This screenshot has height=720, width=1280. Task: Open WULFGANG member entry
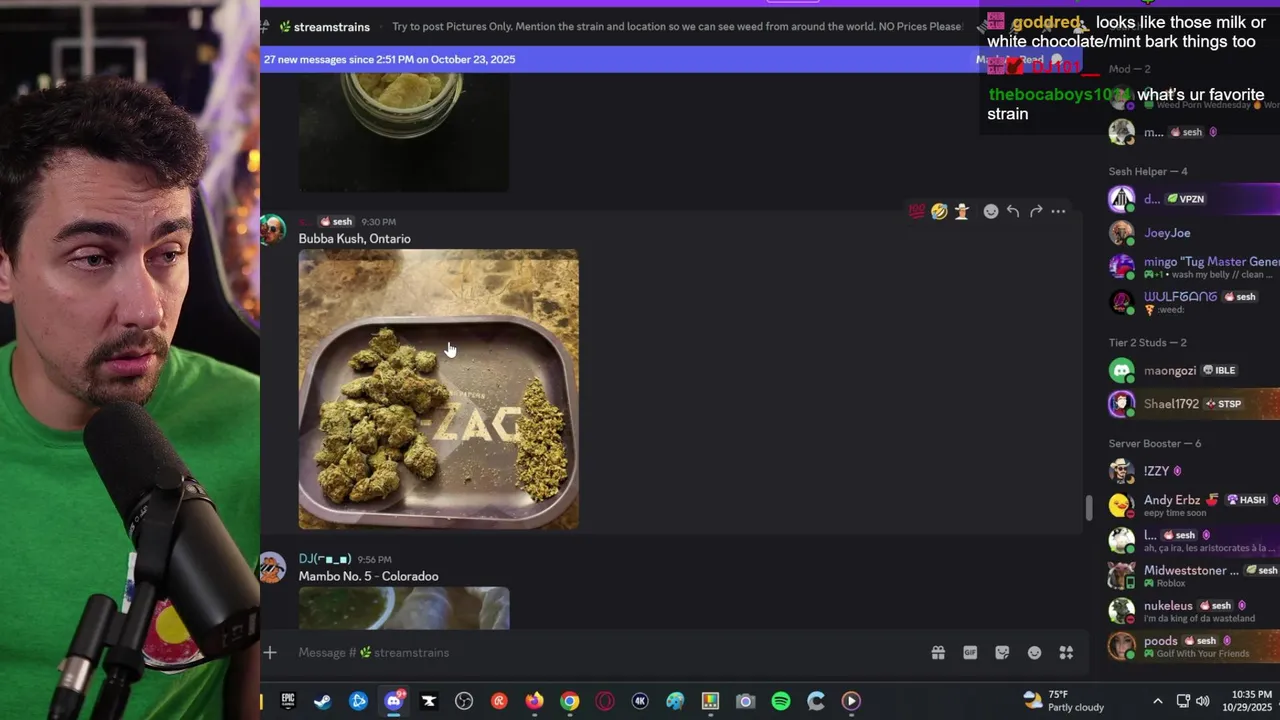pos(1192,302)
